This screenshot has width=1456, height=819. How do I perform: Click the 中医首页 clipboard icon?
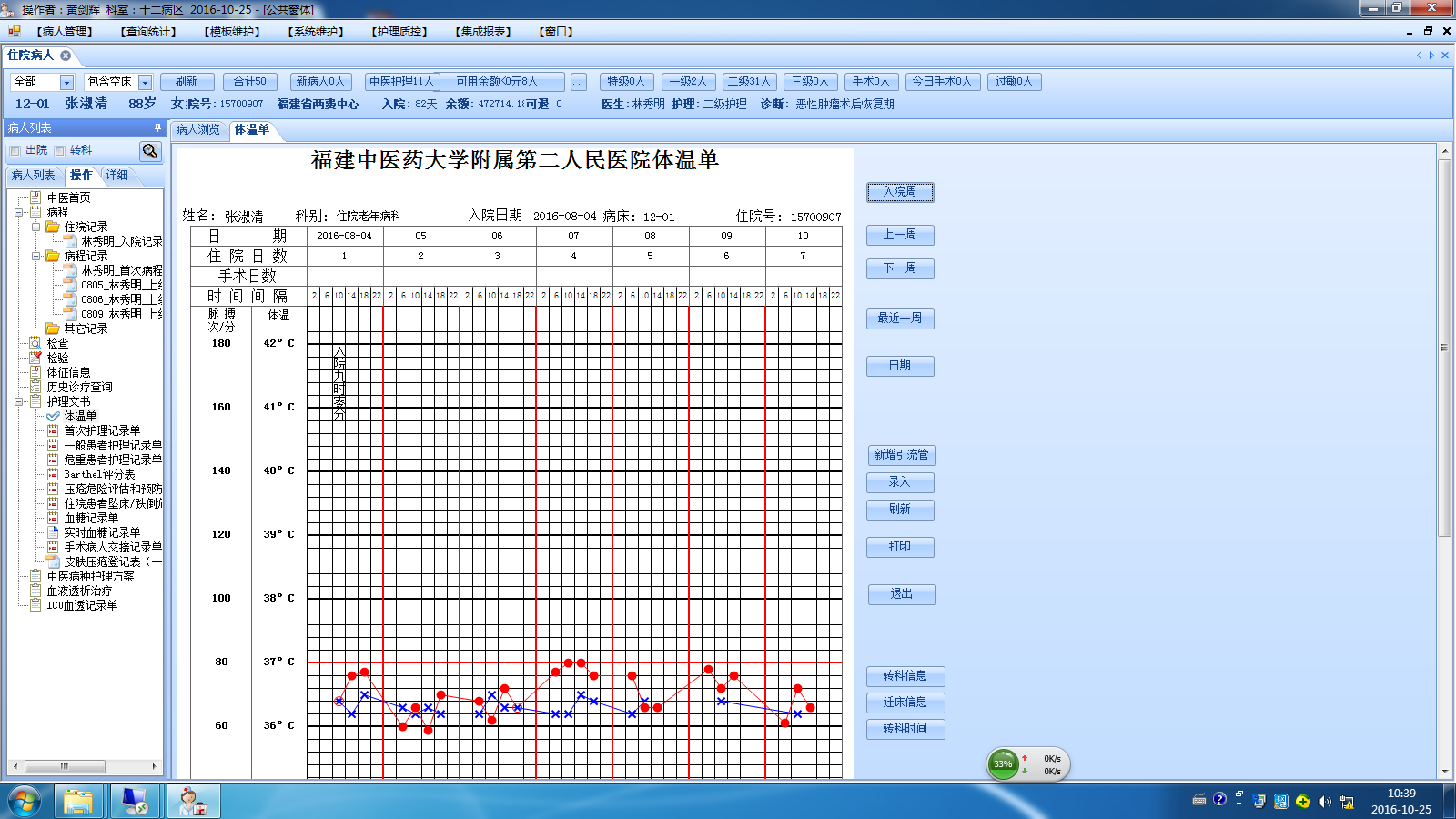[35, 197]
